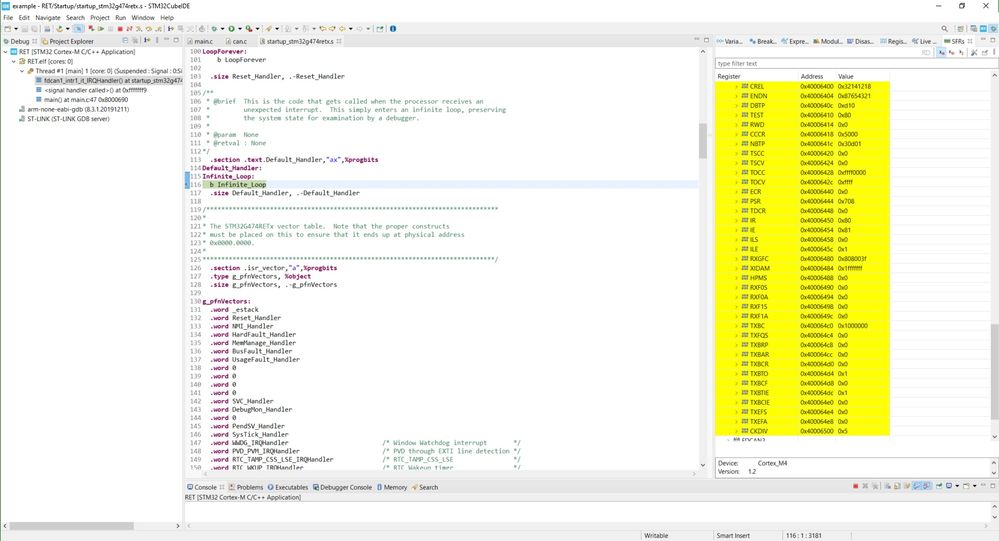Click the editor vertical scrollbar thumb
999x541 pixels.
pyautogui.click(x=703, y=140)
